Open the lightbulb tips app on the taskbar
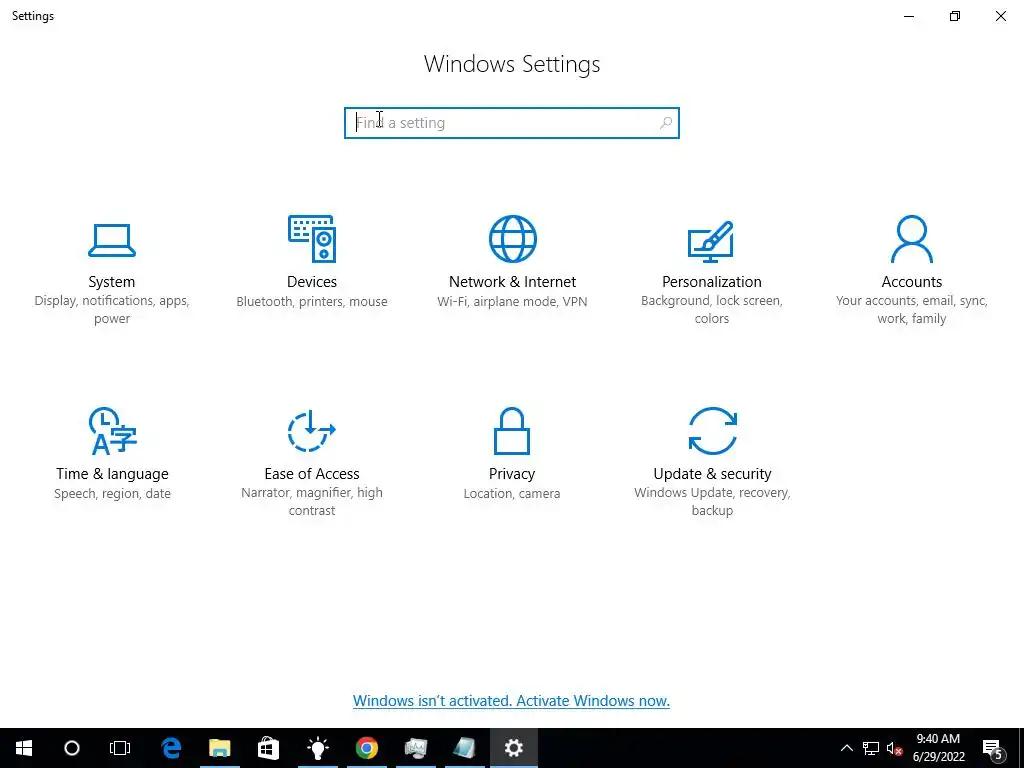Image resolution: width=1024 pixels, height=768 pixels. [317, 748]
